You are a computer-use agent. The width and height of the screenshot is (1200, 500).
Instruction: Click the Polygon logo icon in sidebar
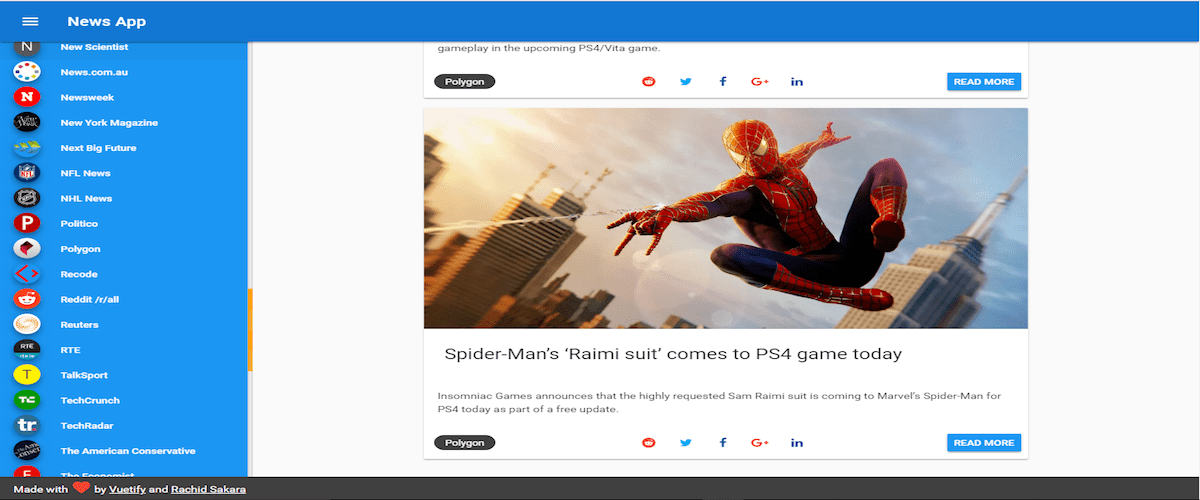27,249
